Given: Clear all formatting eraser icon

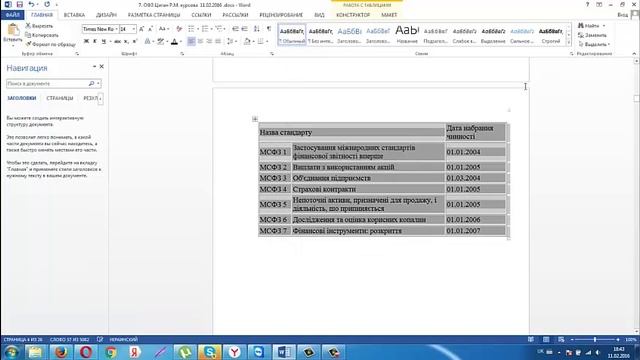Looking at the screenshot, I should [x=179, y=29].
